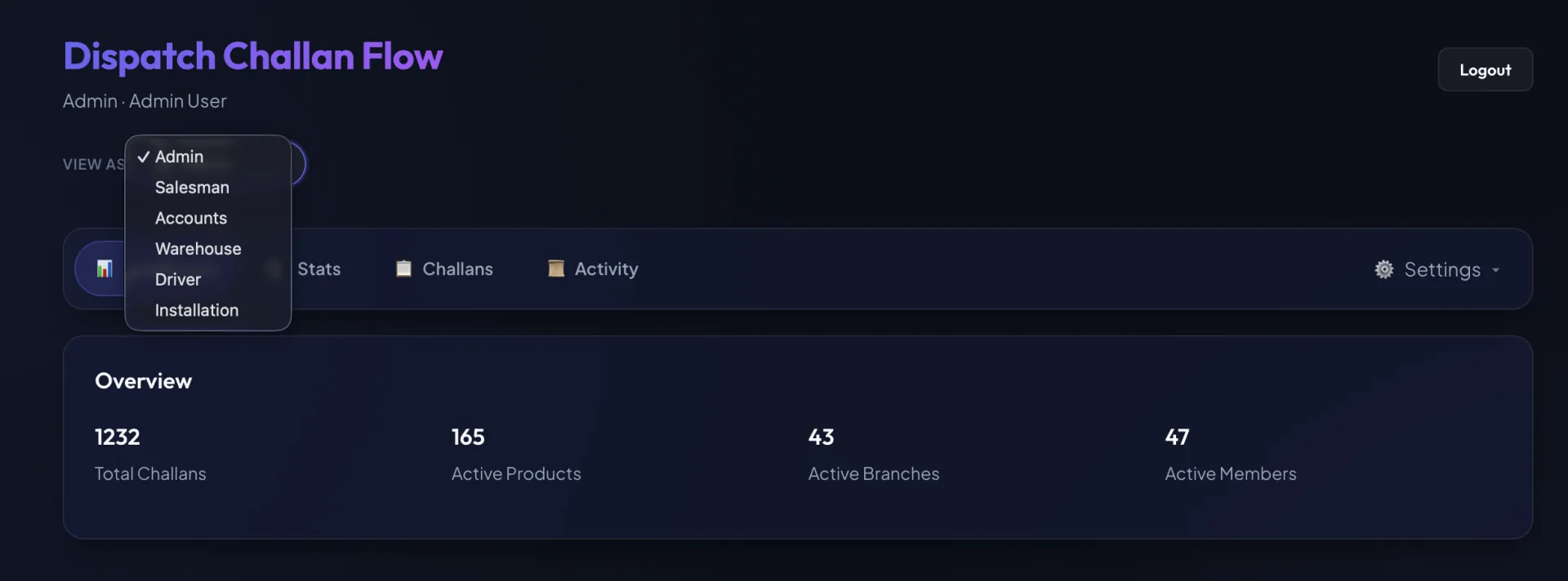Click the 1232 Total Challans stat
This screenshot has height=581, width=1568.
click(x=150, y=455)
